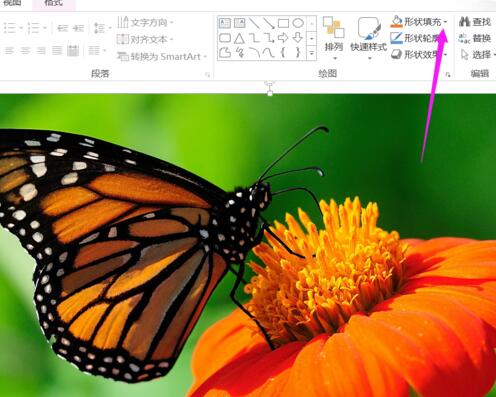Open 对齐文本 align text menu

click(145, 39)
